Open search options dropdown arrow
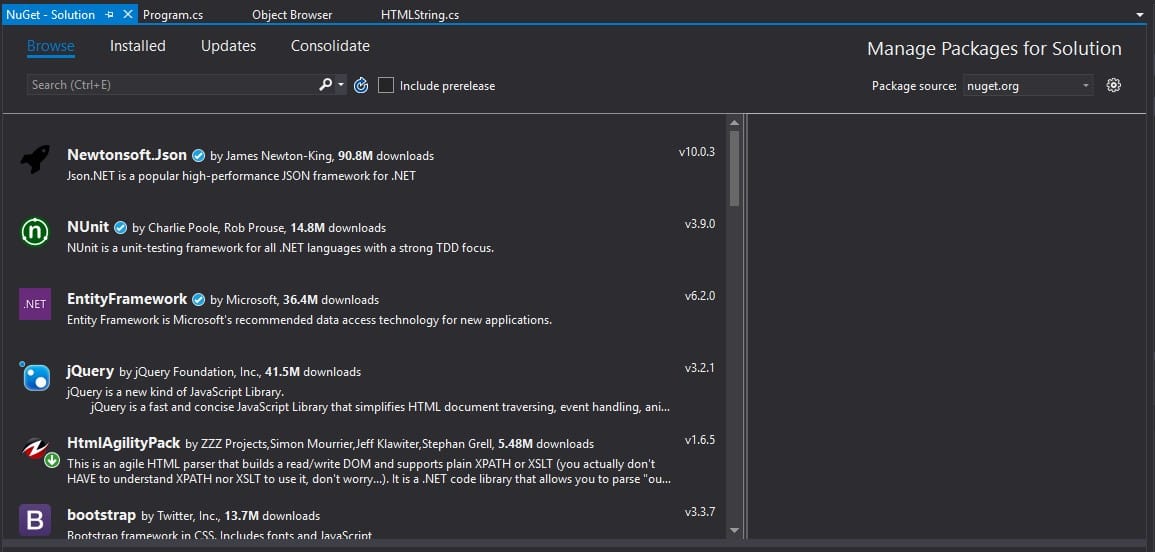The width and height of the screenshot is (1155, 552). pos(340,85)
